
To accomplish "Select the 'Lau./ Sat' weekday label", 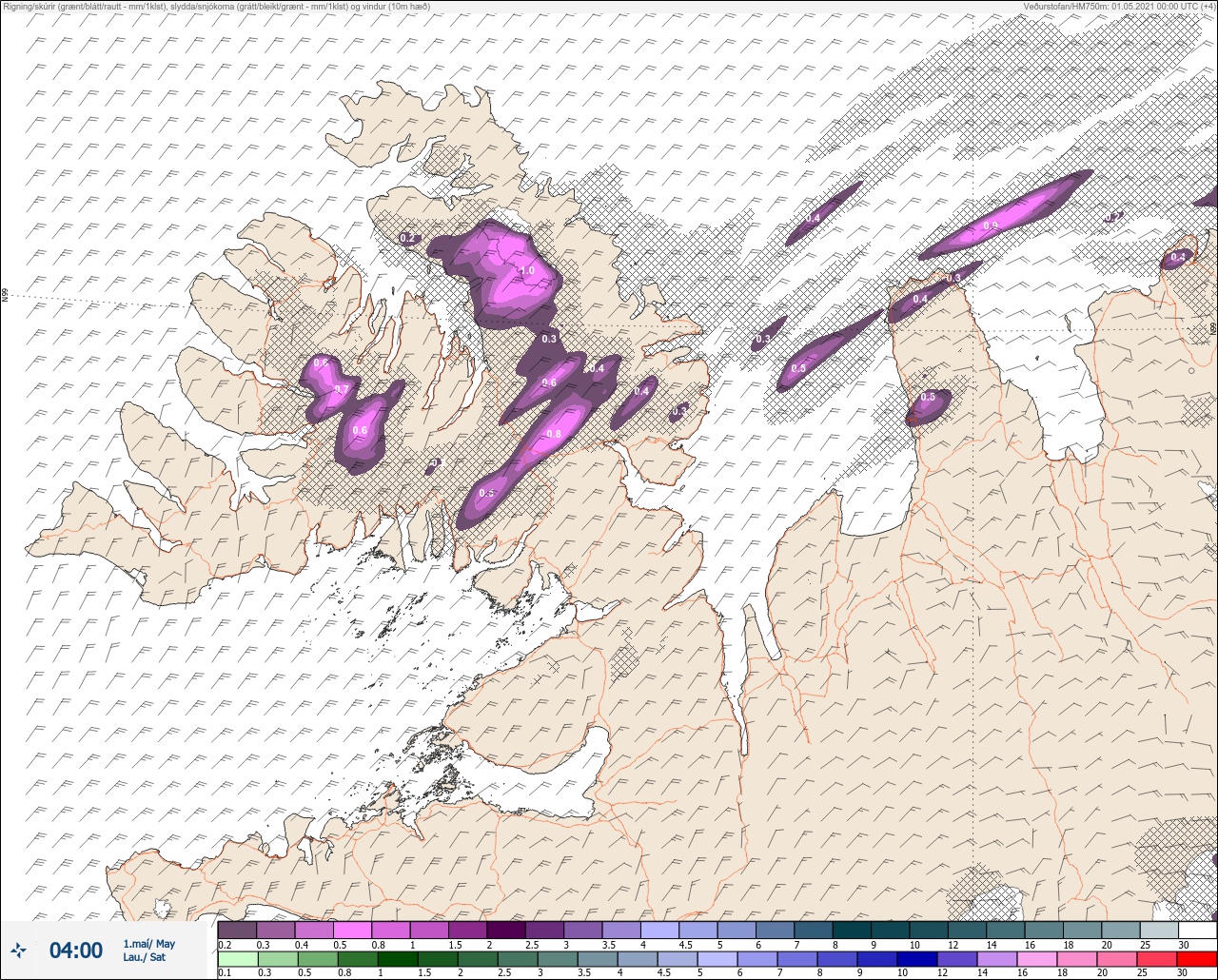I will click(x=145, y=957).
